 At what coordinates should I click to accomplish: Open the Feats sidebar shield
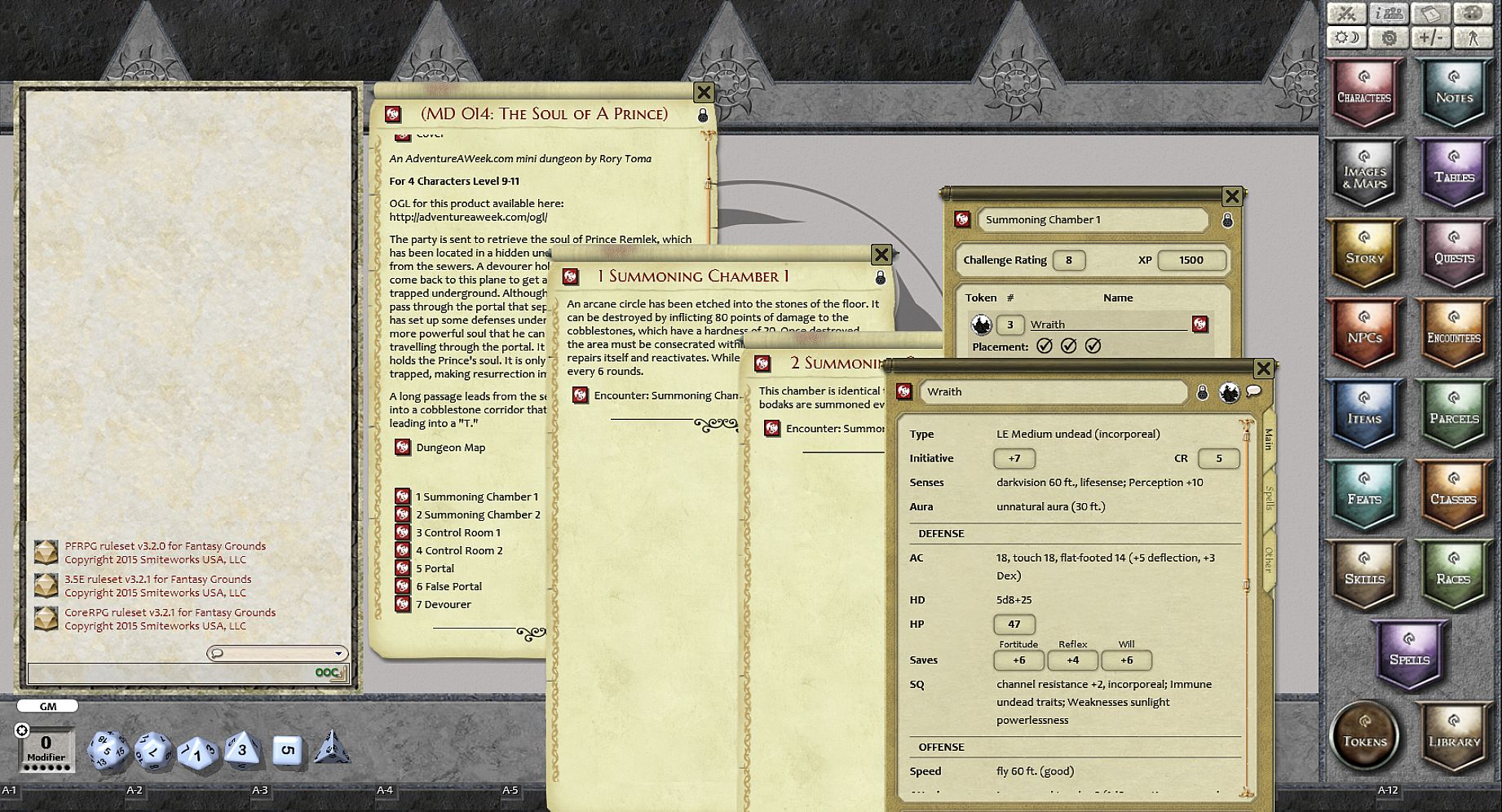1364,495
